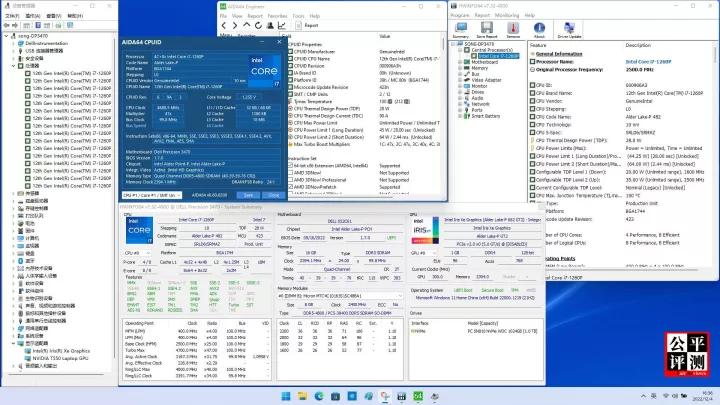The width and height of the screenshot is (720, 405).
Task: Expand DellInstrumentation in Device Manager
Action: click(13, 44)
